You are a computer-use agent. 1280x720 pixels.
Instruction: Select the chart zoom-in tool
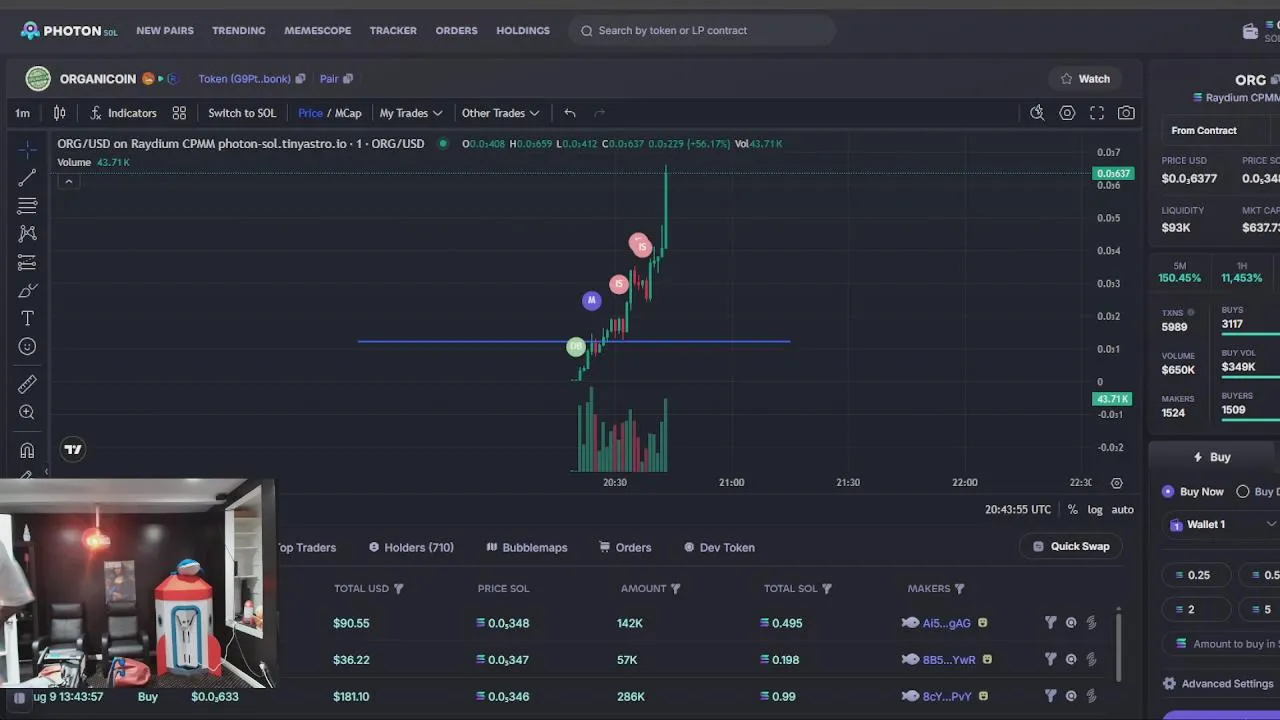tap(27, 412)
